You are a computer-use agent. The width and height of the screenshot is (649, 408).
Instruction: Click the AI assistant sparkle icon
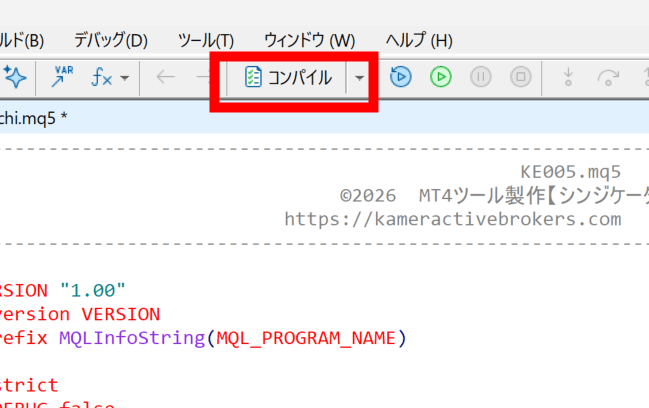tap(15, 77)
